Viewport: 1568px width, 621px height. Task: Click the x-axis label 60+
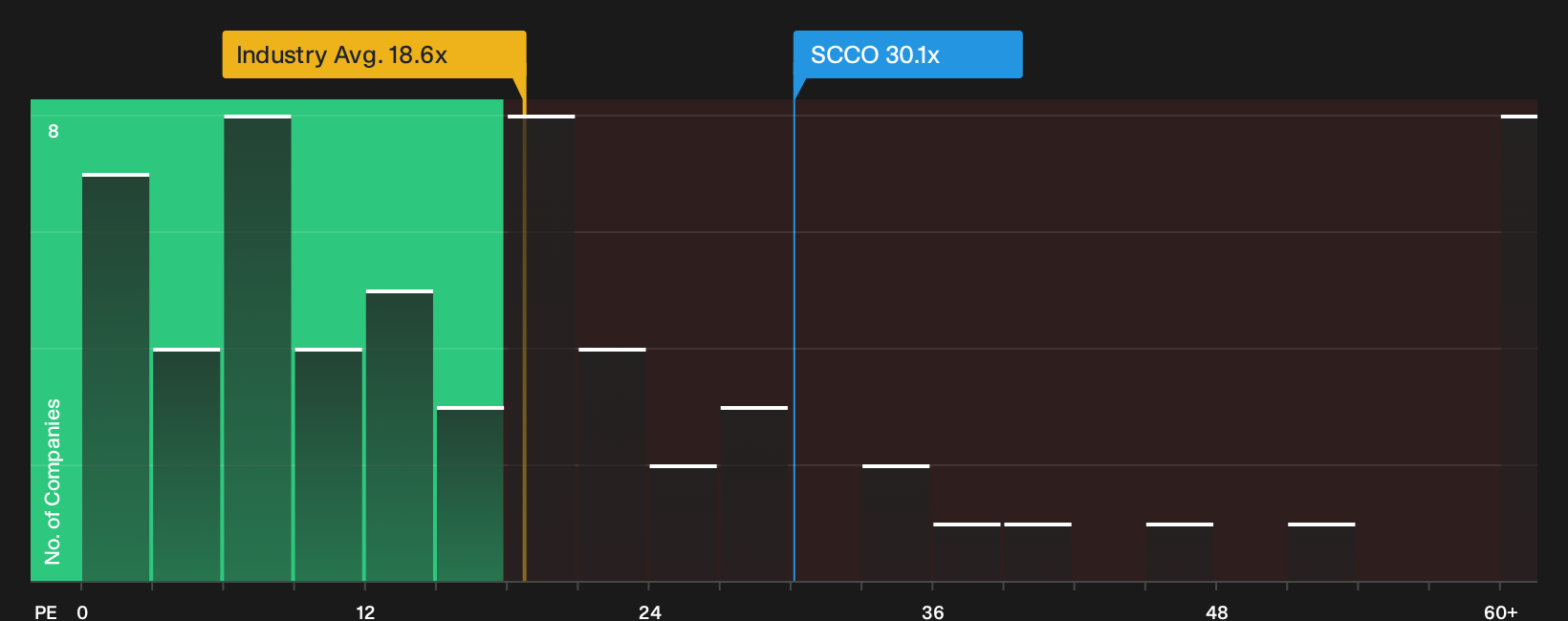point(1501,611)
